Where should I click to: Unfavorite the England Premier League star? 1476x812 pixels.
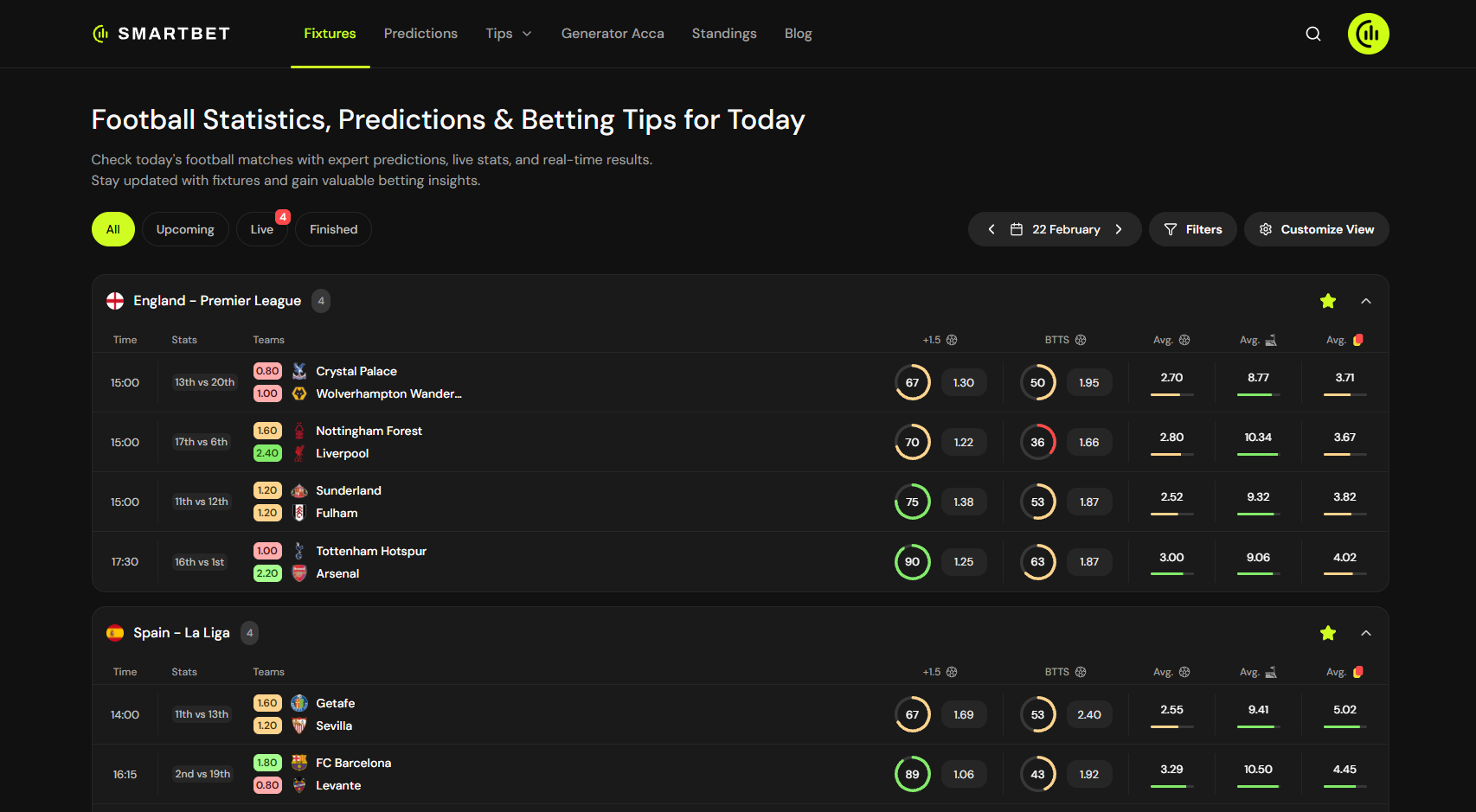pyautogui.click(x=1328, y=301)
